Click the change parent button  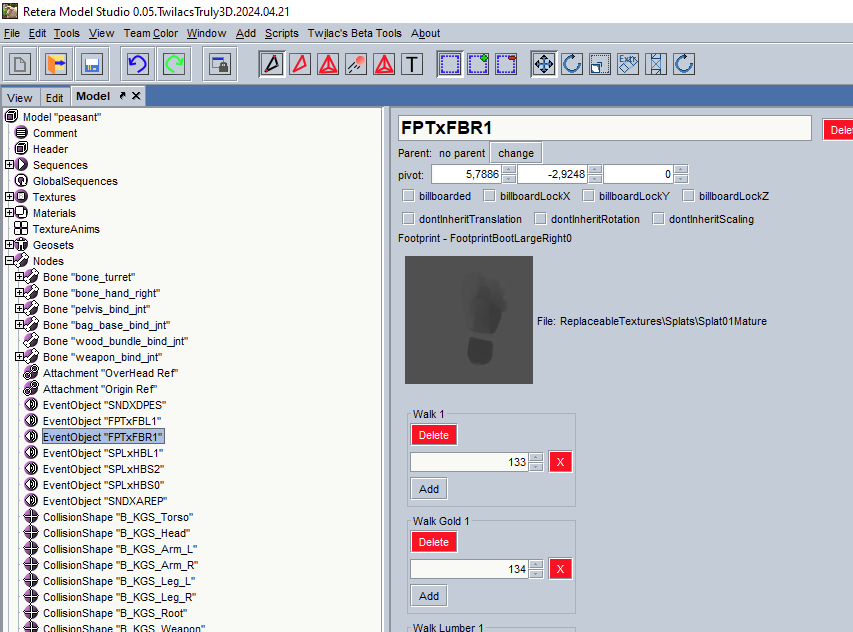coord(516,153)
